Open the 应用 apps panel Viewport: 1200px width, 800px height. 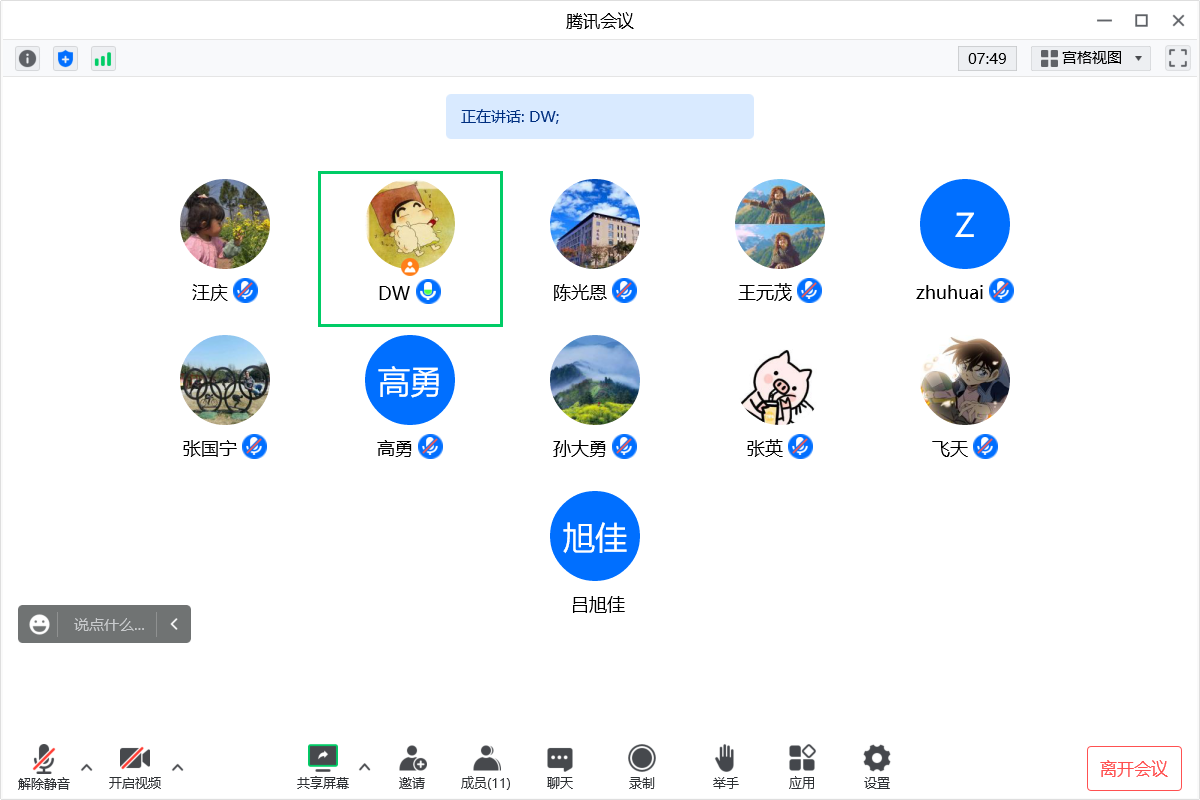click(x=801, y=766)
